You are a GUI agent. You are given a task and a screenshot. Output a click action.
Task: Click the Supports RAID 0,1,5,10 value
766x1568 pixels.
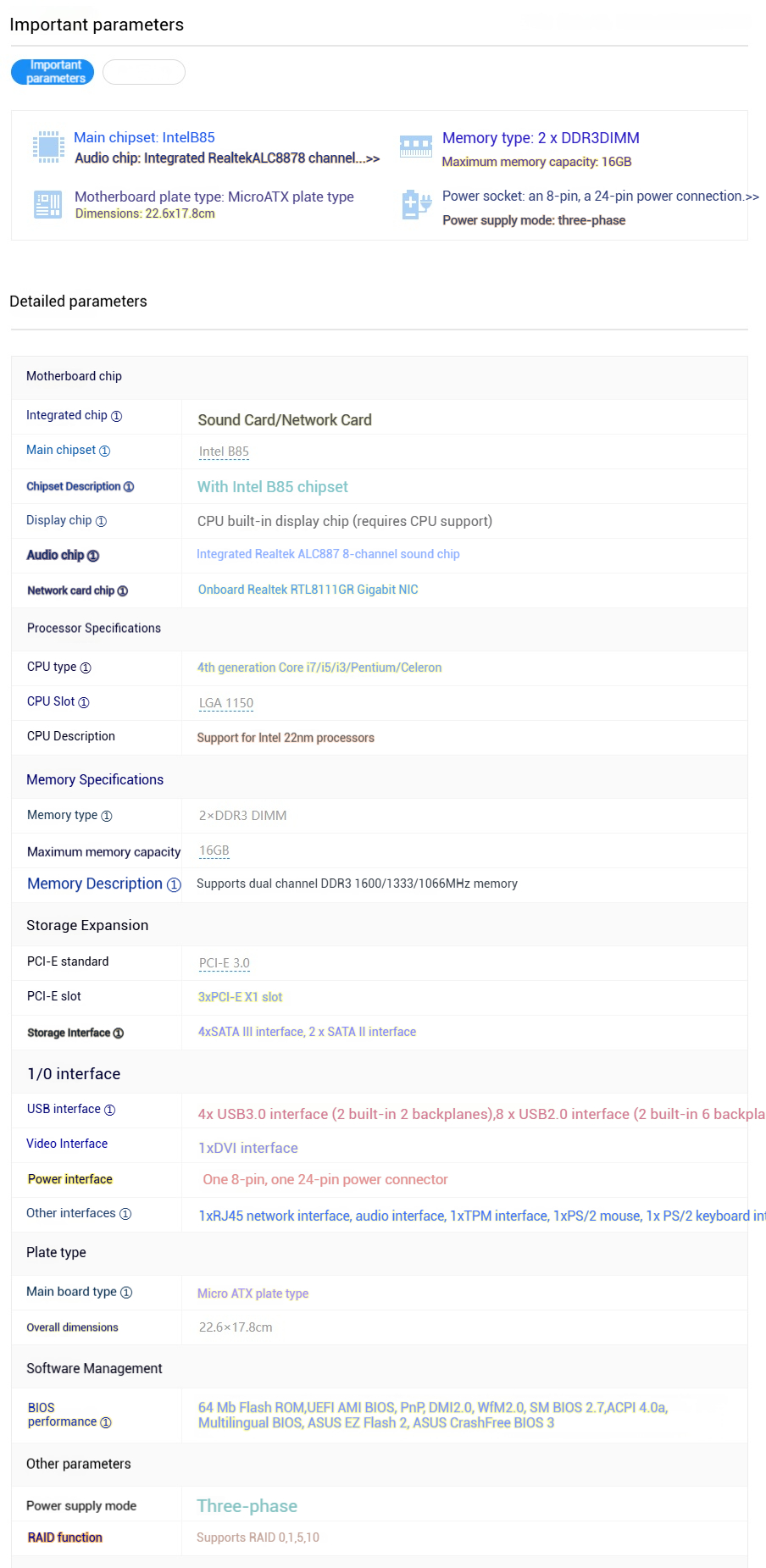coord(258,1538)
